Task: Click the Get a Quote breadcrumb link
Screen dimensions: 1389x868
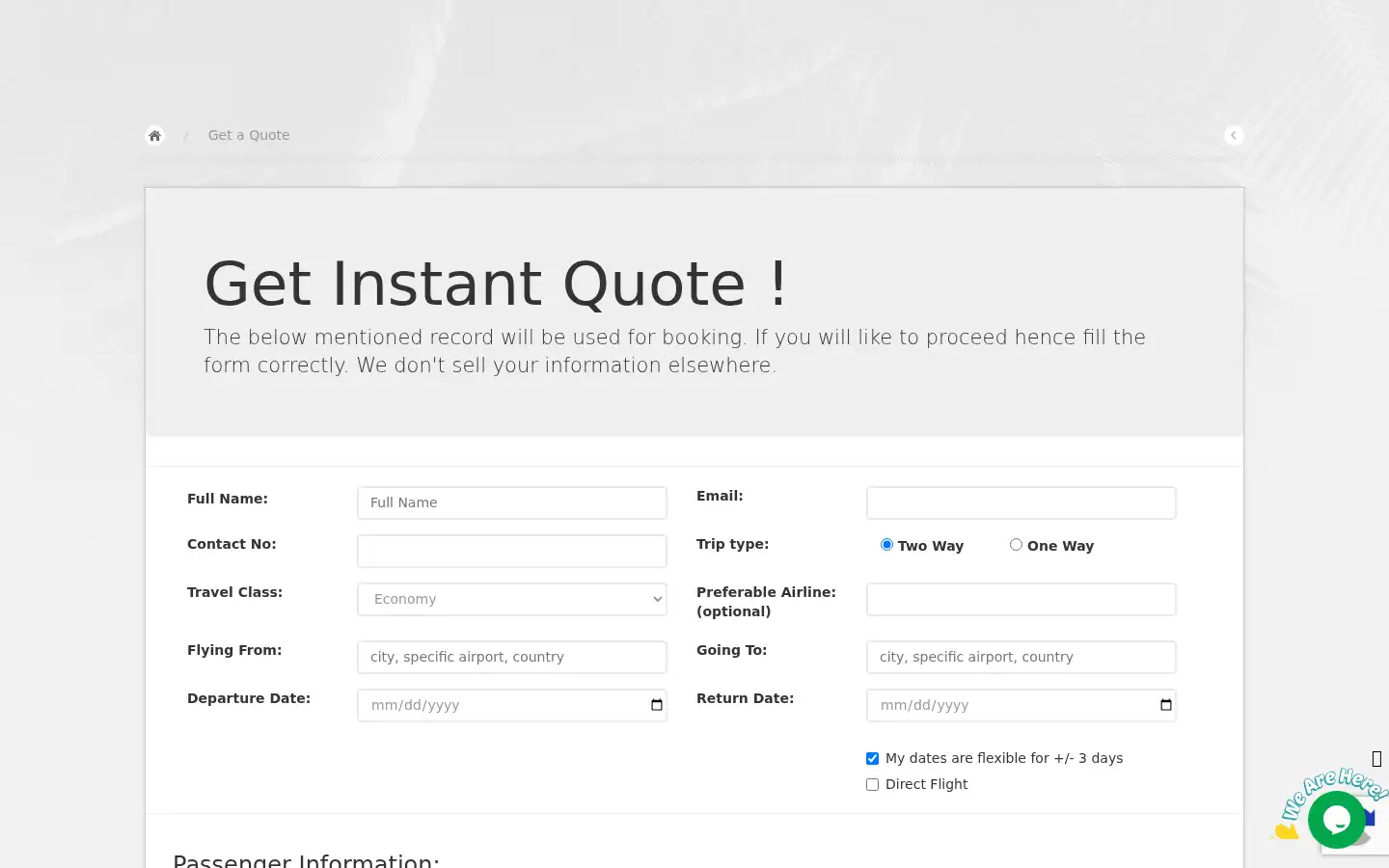Action: 249,135
